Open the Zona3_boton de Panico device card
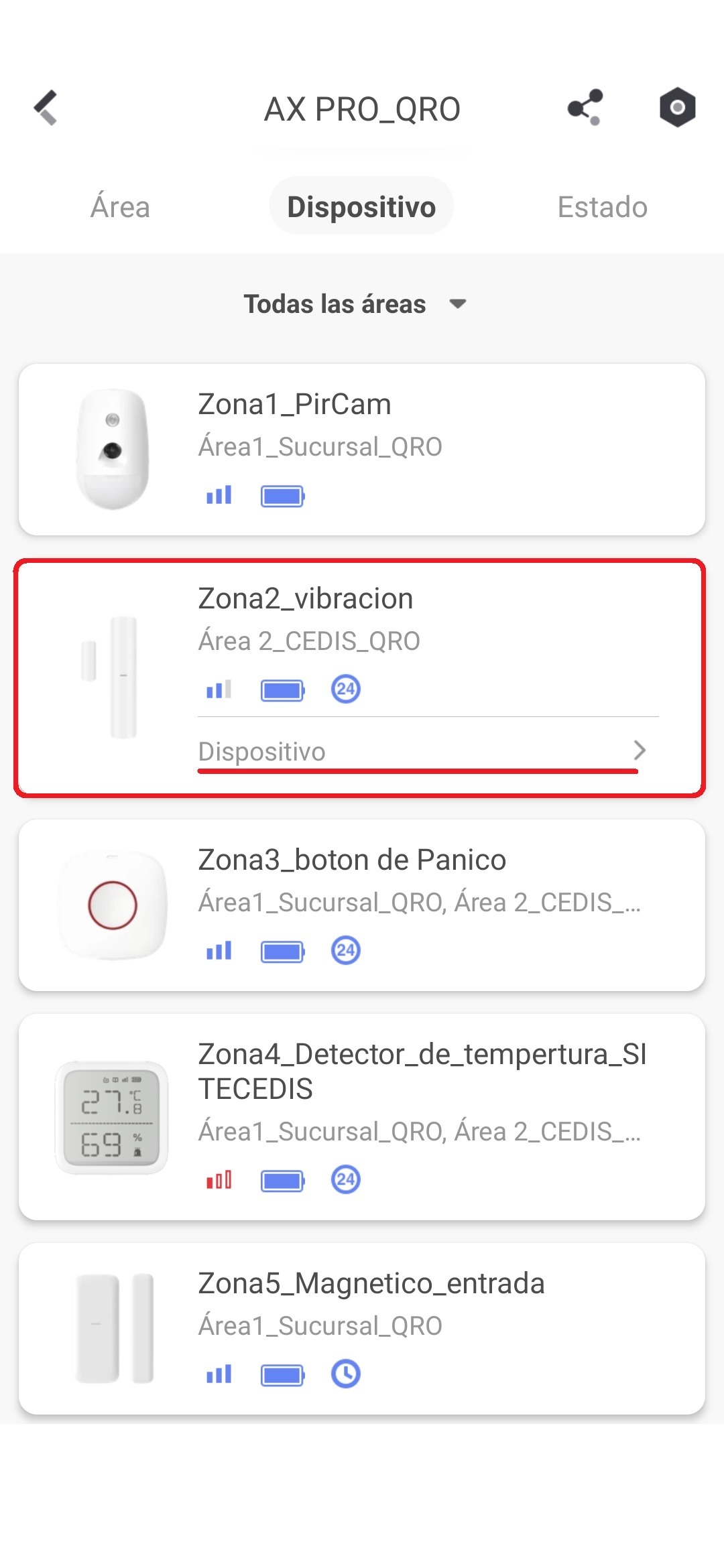The image size is (724, 1568). (362, 905)
